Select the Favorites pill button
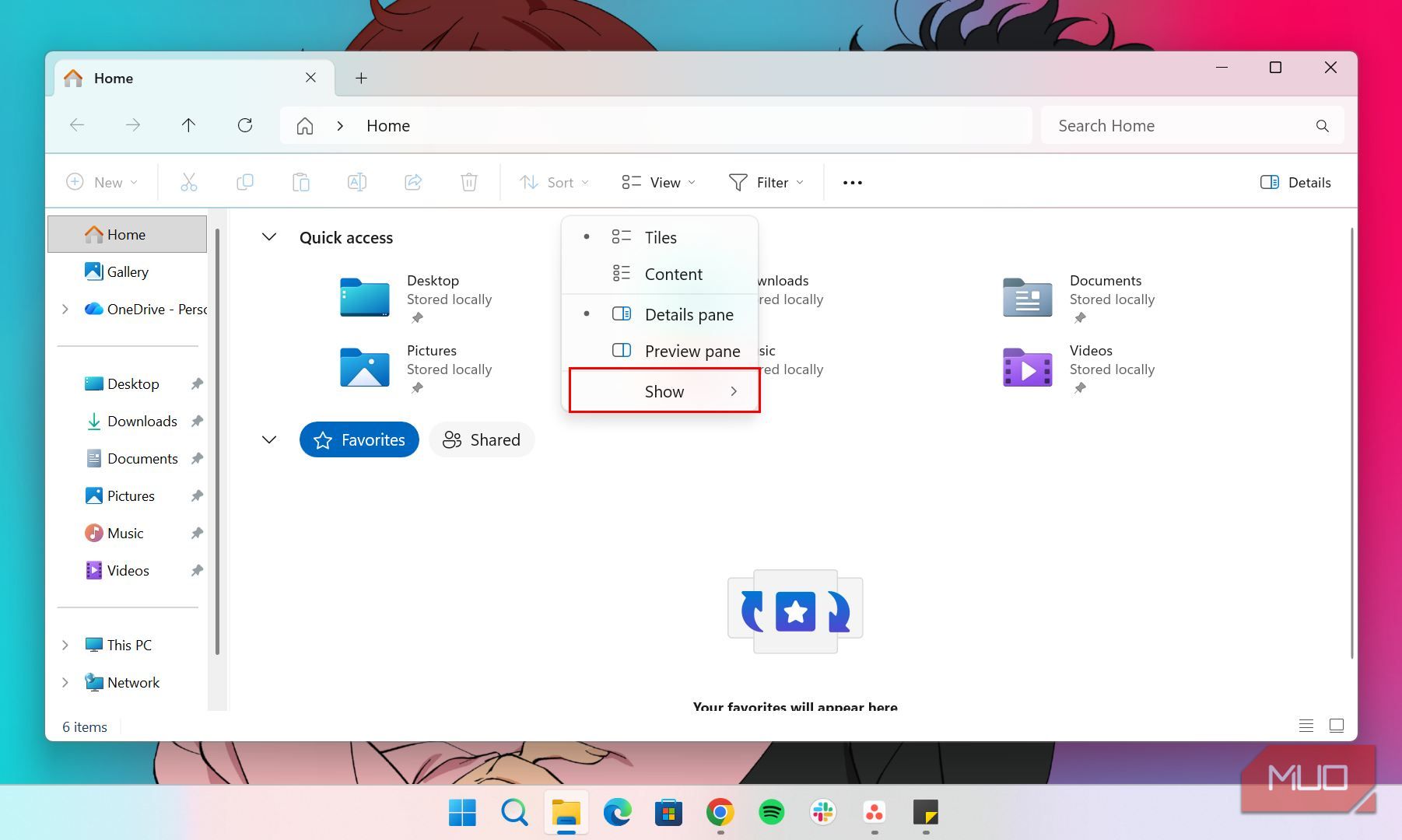The width and height of the screenshot is (1402, 840). (x=359, y=439)
